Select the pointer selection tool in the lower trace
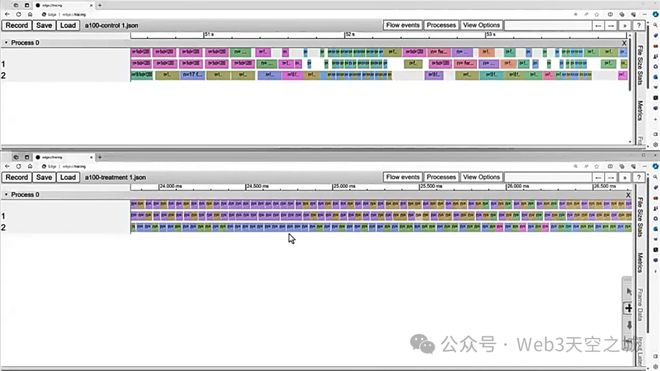Image resolution: width=660 pixels, height=371 pixels. 628,291
